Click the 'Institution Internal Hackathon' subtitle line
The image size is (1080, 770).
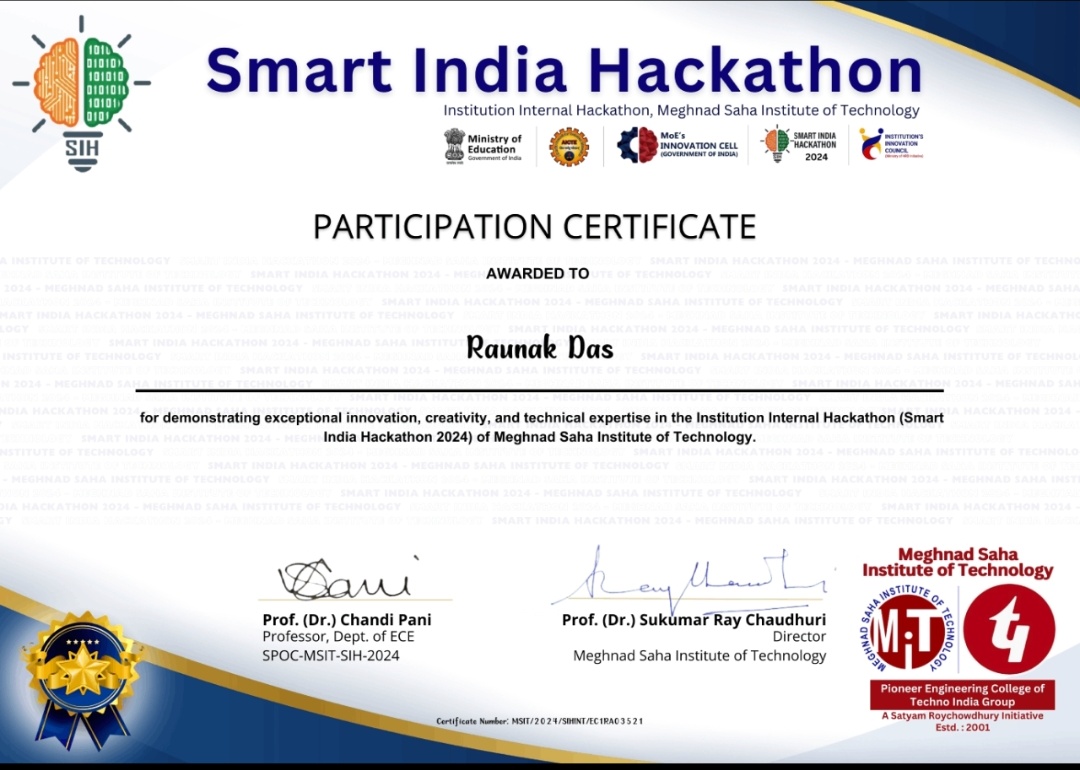click(681, 110)
